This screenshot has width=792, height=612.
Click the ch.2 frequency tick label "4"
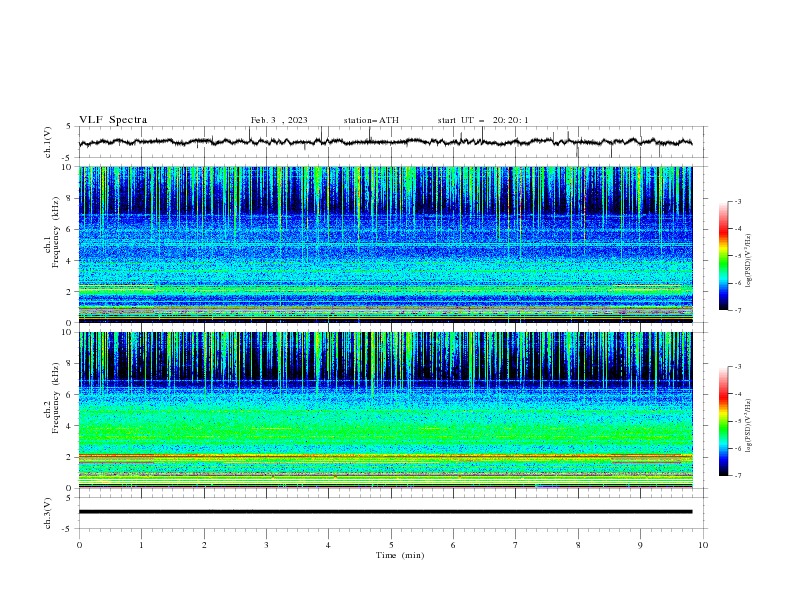(x=69, y=426)
